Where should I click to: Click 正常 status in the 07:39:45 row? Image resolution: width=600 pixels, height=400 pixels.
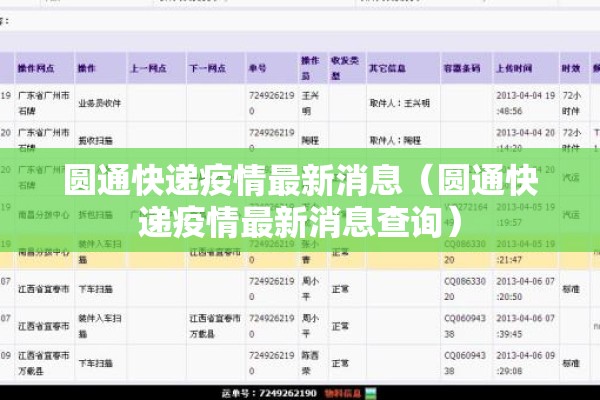click(340, 326)
